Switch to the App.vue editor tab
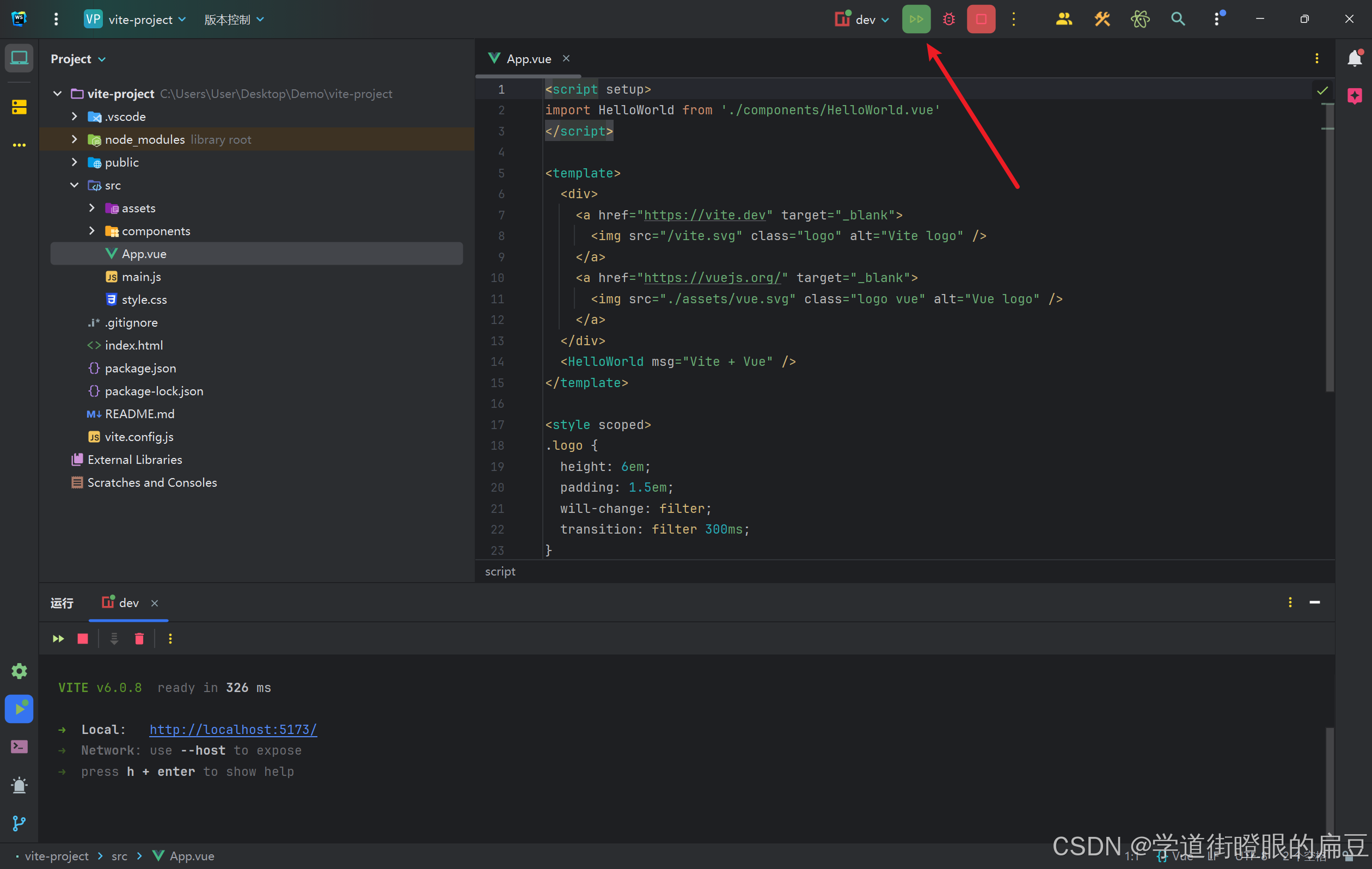This screenshot has height=869, width=1372. coord(528,59)
